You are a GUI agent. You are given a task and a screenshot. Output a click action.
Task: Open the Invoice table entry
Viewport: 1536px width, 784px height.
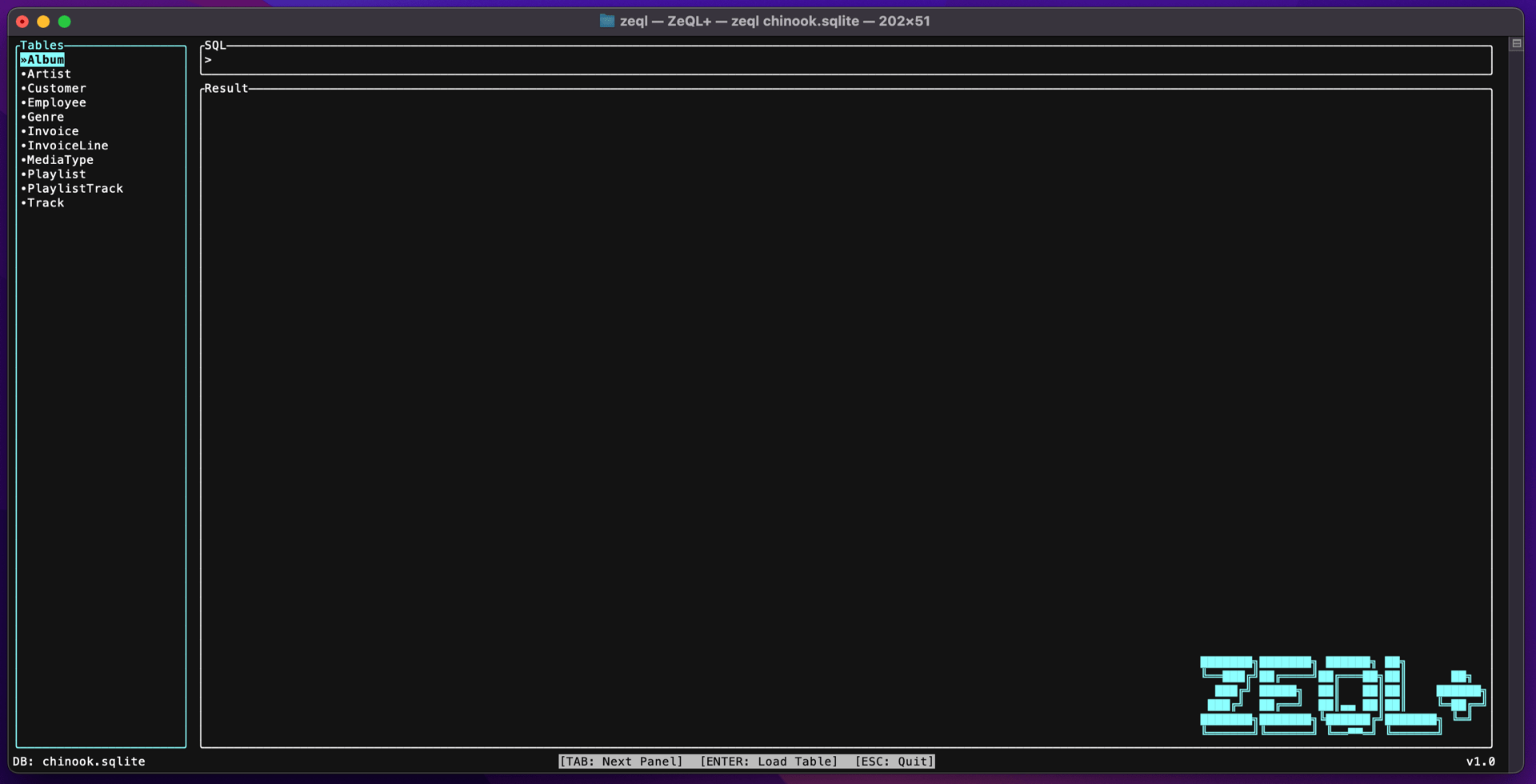point(50,132)
